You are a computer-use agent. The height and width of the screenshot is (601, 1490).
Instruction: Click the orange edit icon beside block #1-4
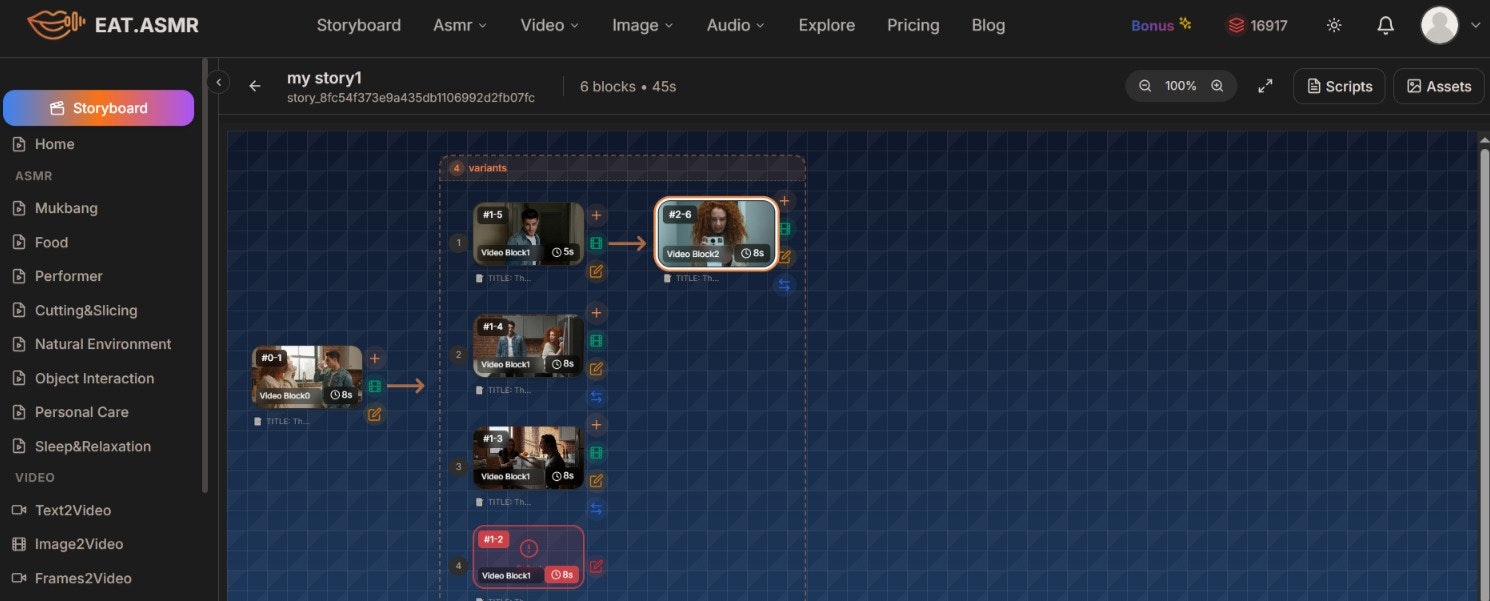coord(596,369)
